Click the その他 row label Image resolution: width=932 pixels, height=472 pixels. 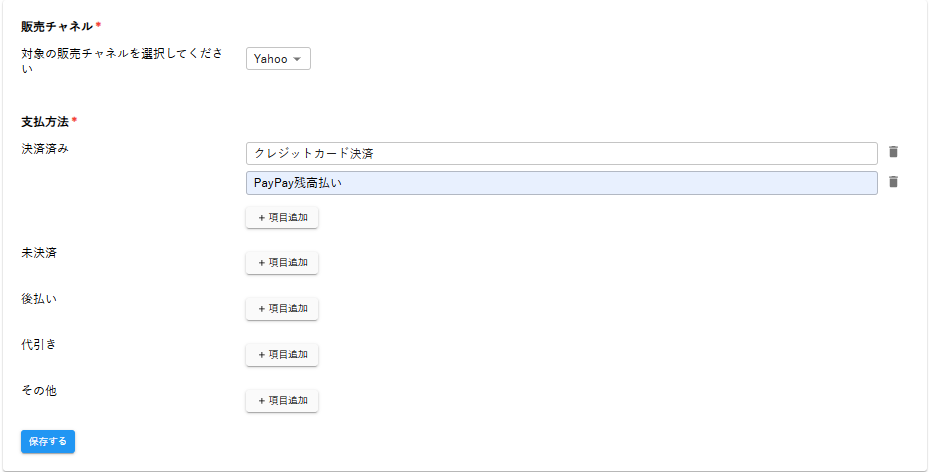tap(39, 391)
